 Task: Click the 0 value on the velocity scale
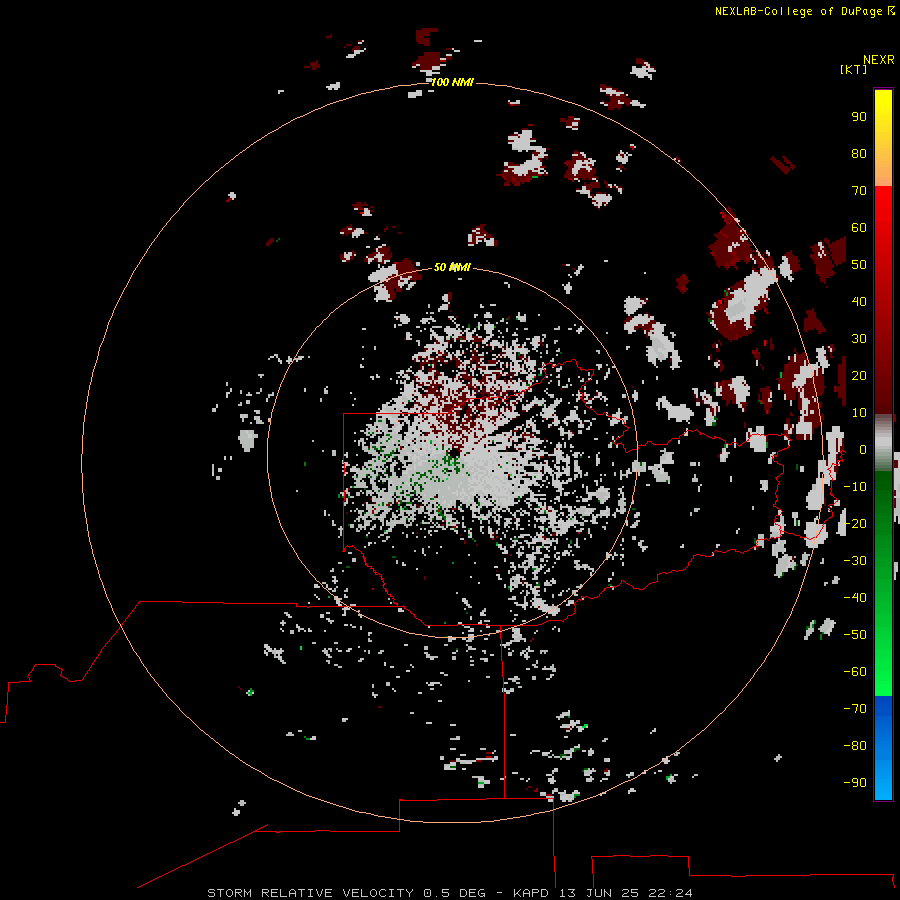(863, 449)
